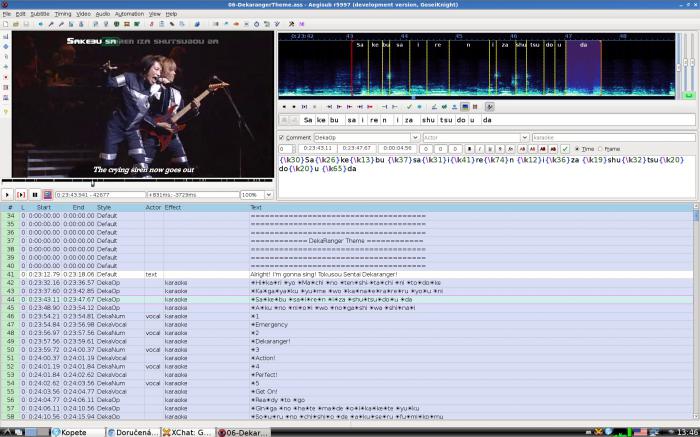Select row 49 '*Dekaranger!' line
Image resolution: width=700 pixels, height=437 pixels.
(347, 341)
